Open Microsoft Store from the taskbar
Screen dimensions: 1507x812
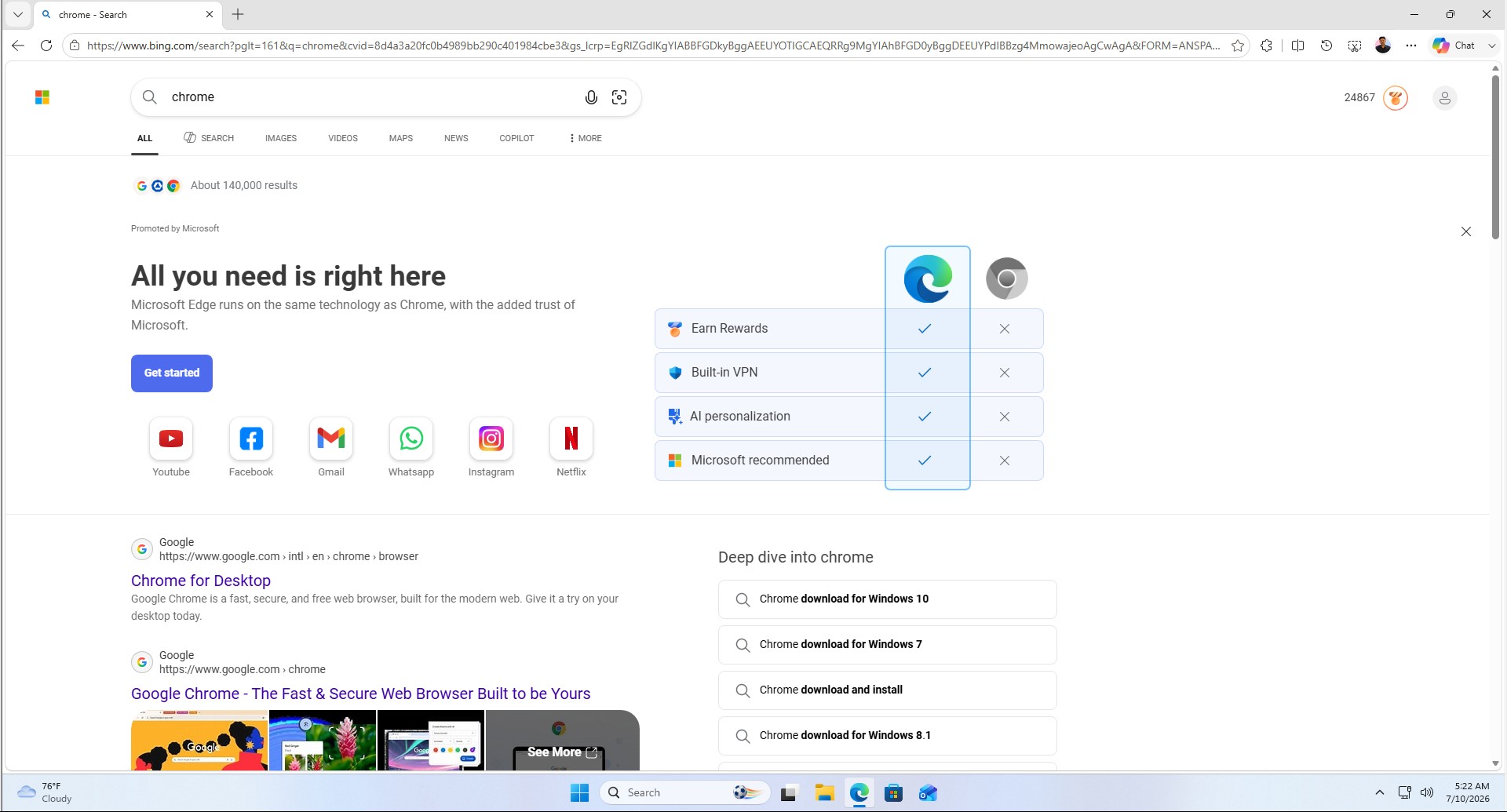(893, 793)
